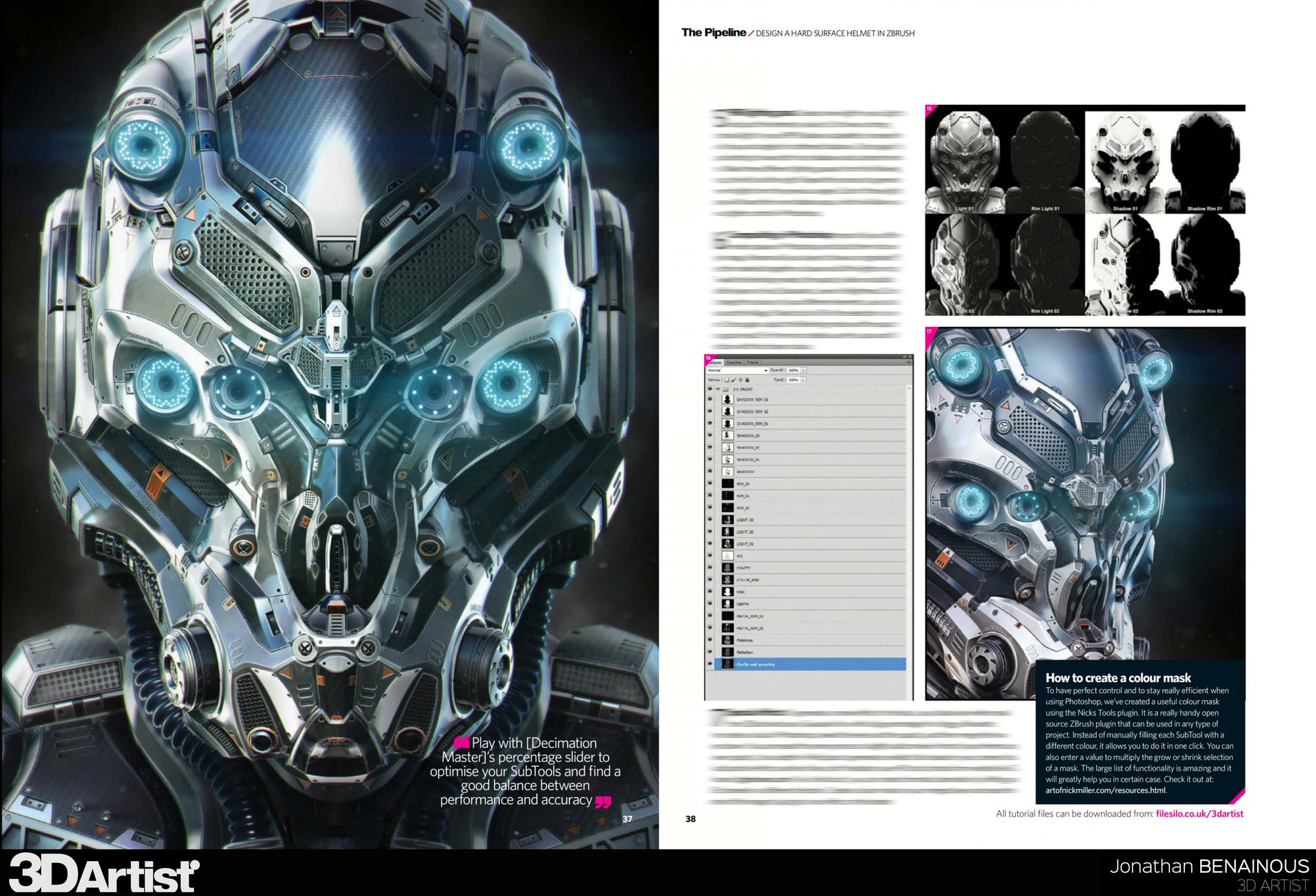This screenshot has width=1316, height=896.
Task: Open the Normal blend mode dropdown
Action: pyautogui.click(x=738, y=370)
